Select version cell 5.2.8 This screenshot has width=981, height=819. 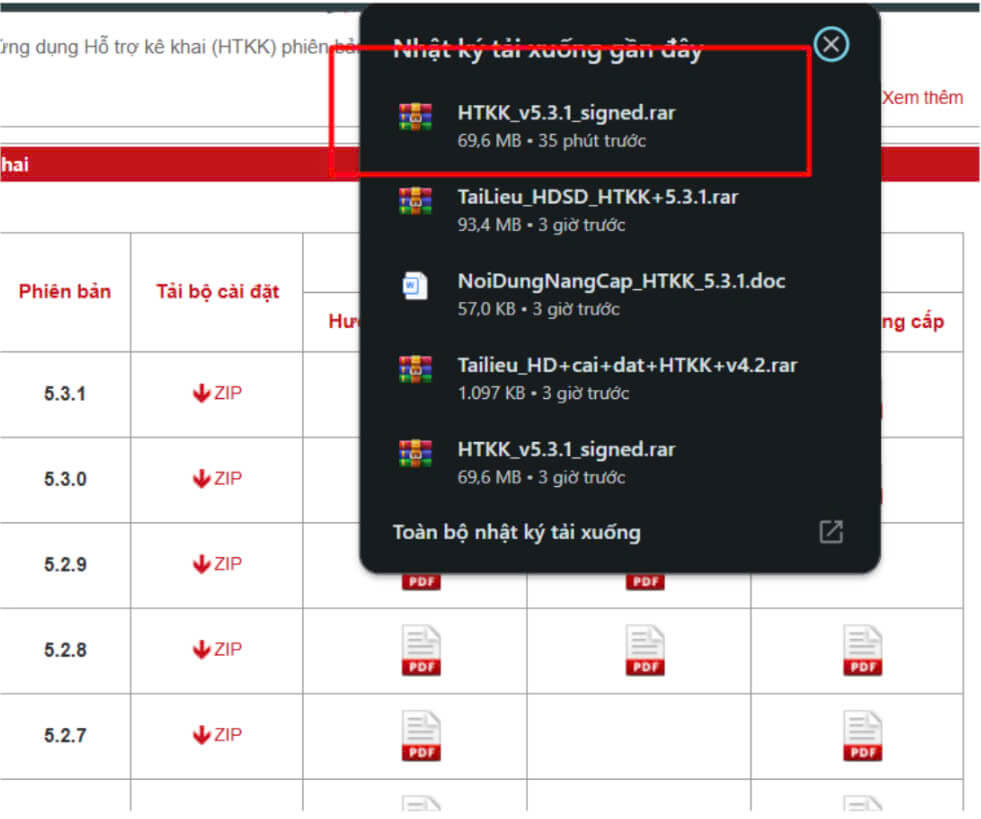[x=65, y=650]
